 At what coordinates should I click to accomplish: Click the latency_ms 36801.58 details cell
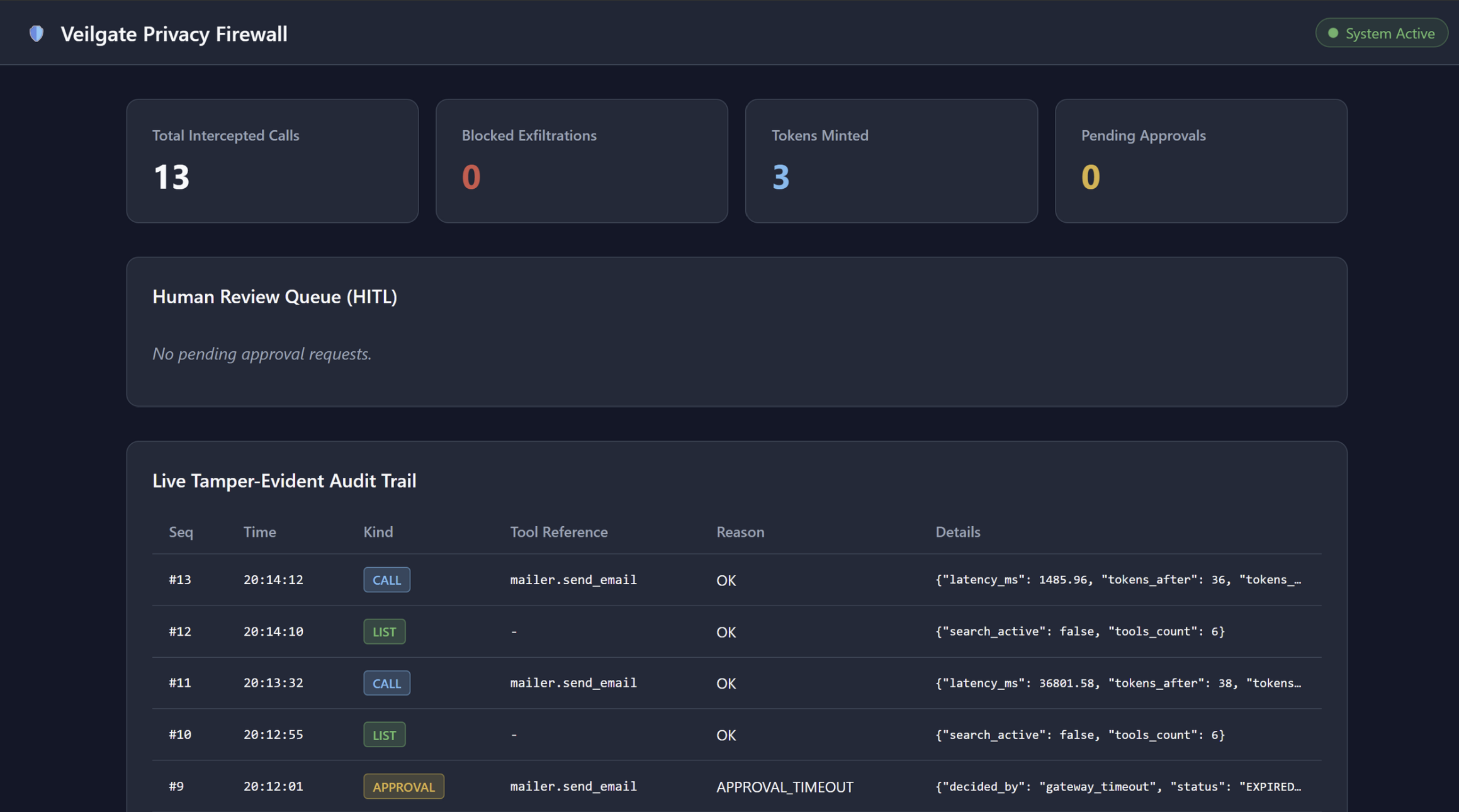[x=1118, y=683]
